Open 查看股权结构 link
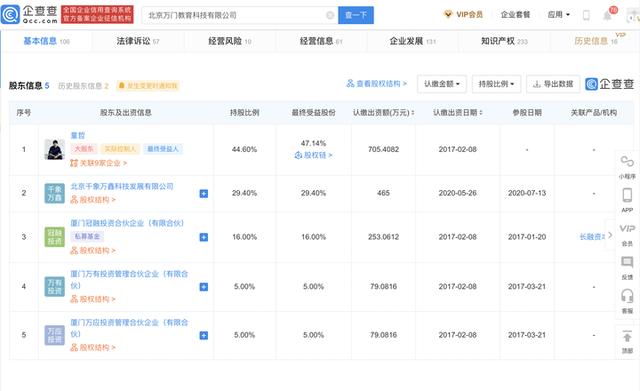Image resolution: width=640 pixels, height=391 pixels. 376,84
